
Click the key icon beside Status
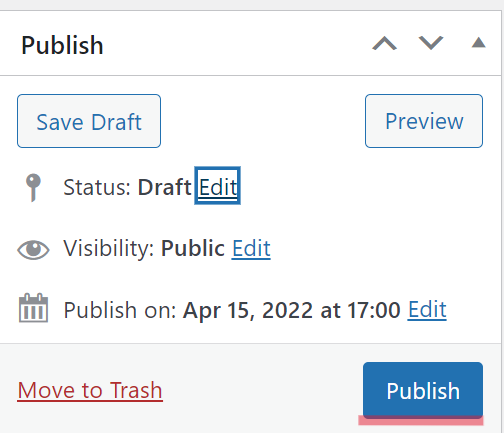pyautogui.click(x=33, y=187)
